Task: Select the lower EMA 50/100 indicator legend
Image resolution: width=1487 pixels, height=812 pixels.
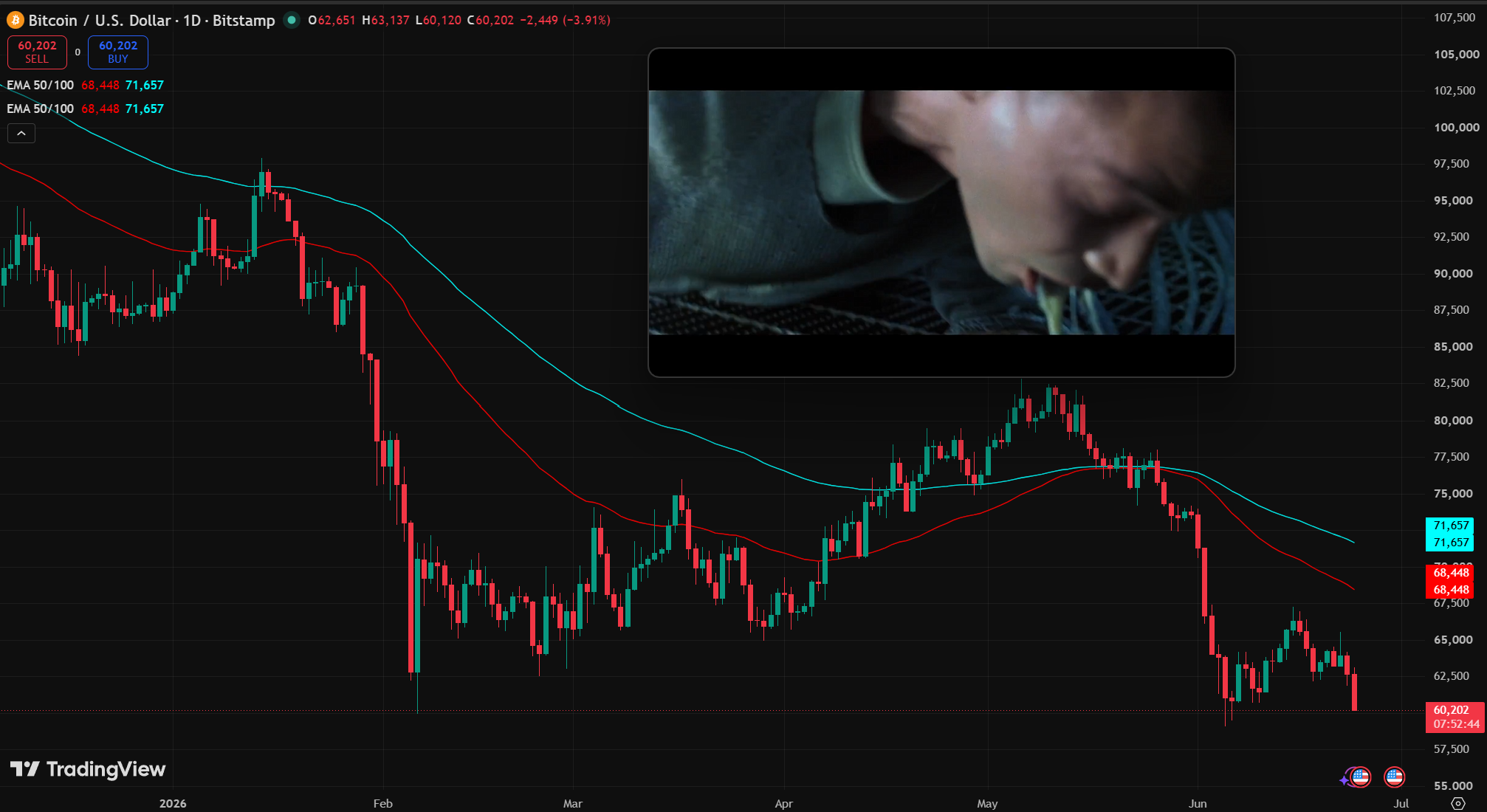Action: click(x=40, y=109)
